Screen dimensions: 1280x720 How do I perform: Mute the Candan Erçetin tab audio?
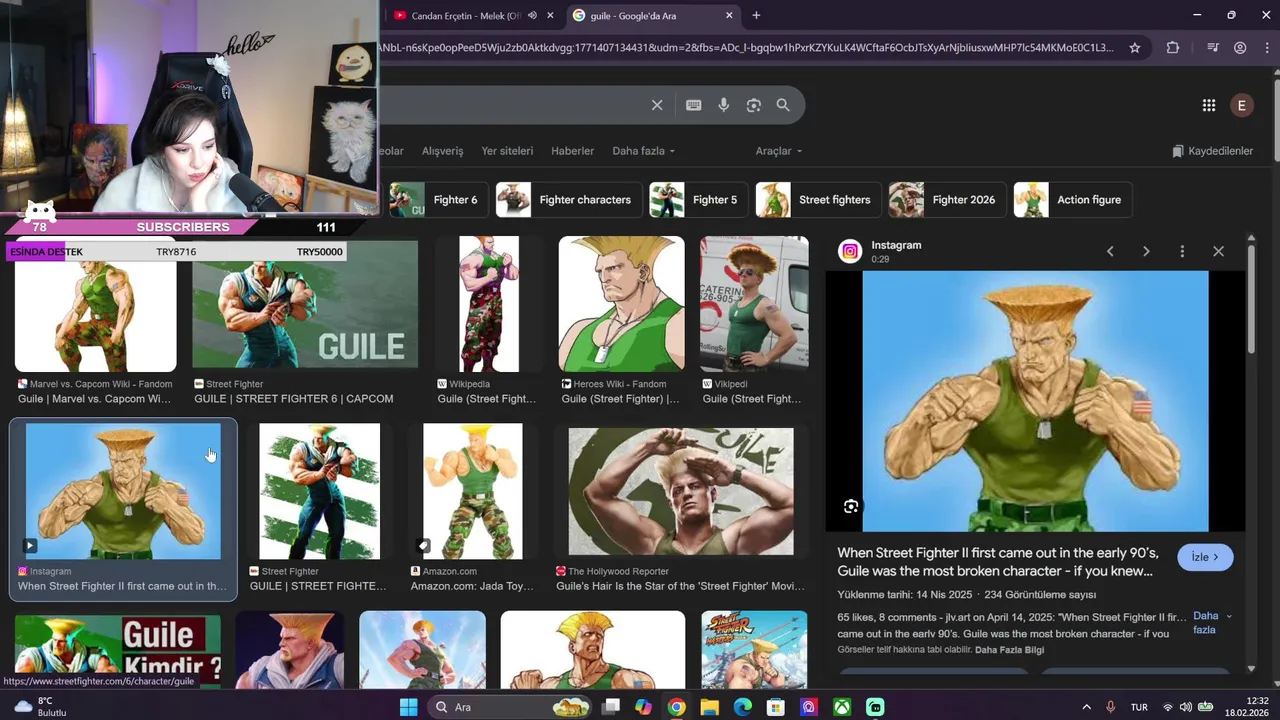533,15
